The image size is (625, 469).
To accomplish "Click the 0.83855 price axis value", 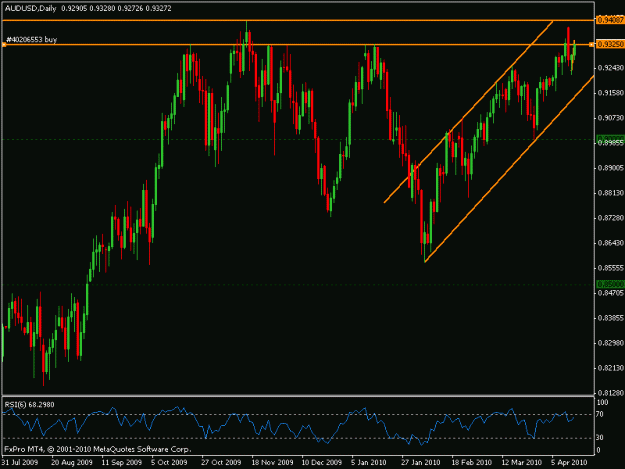I will coord(611,318).
